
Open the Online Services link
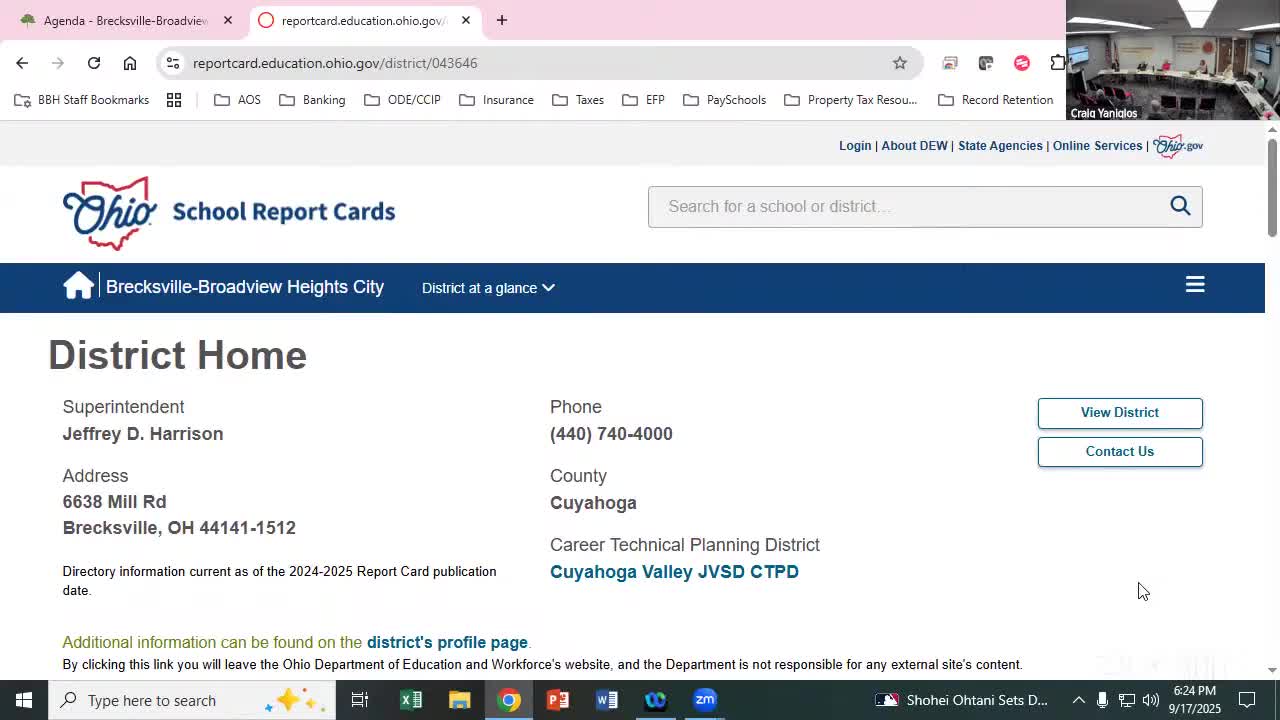(x=1097, y=146)
